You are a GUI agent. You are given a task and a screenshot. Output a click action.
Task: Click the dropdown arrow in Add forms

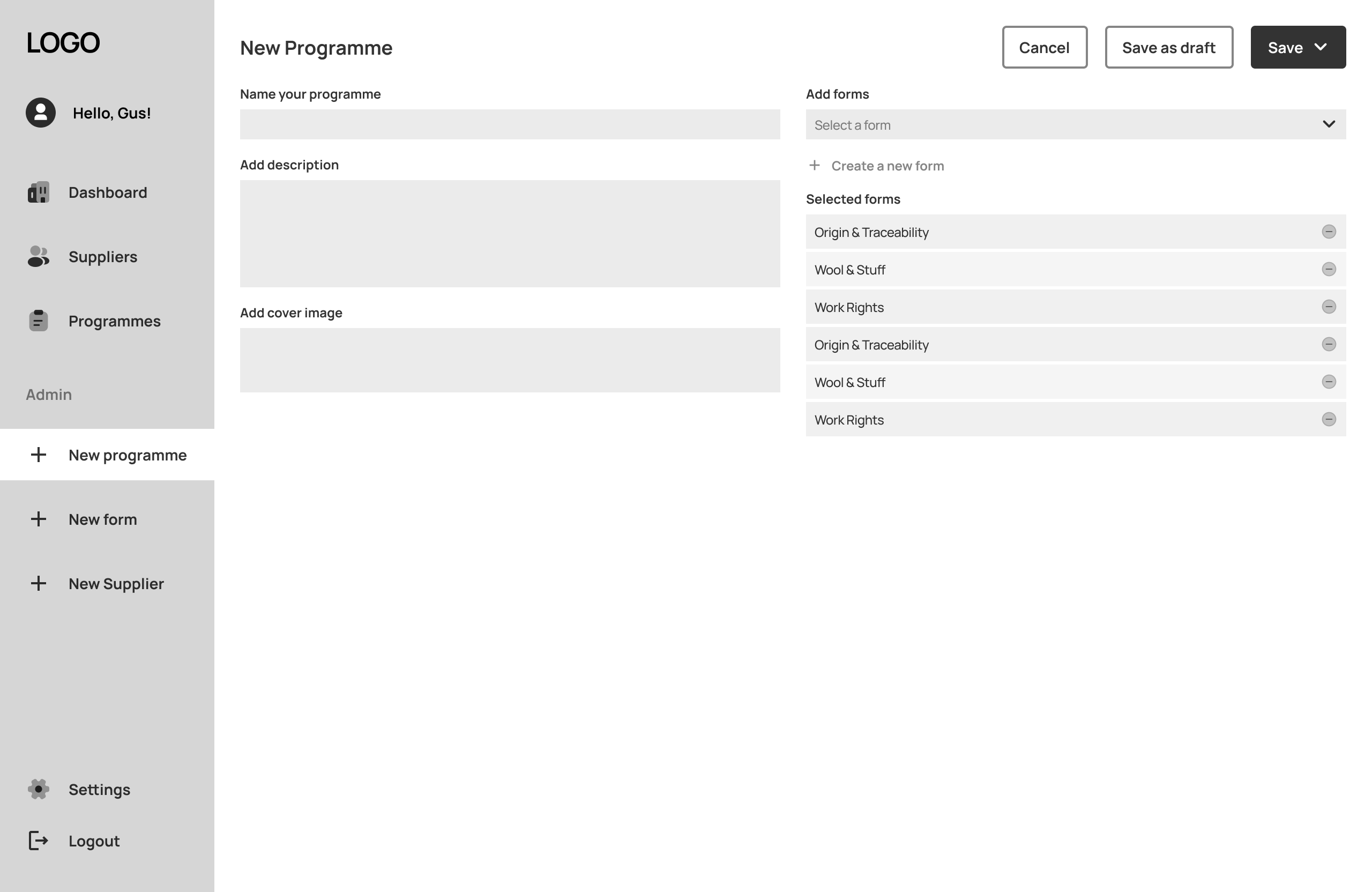pos(1328,124)
